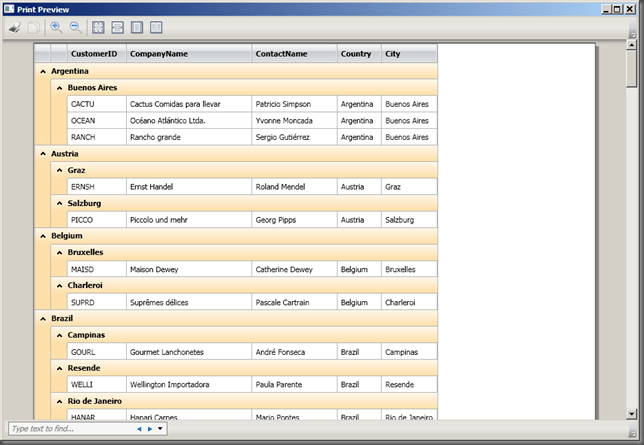Select the fit-to-width view icon
The width and height of the screenshot is (644, 445).
point(117,28)
